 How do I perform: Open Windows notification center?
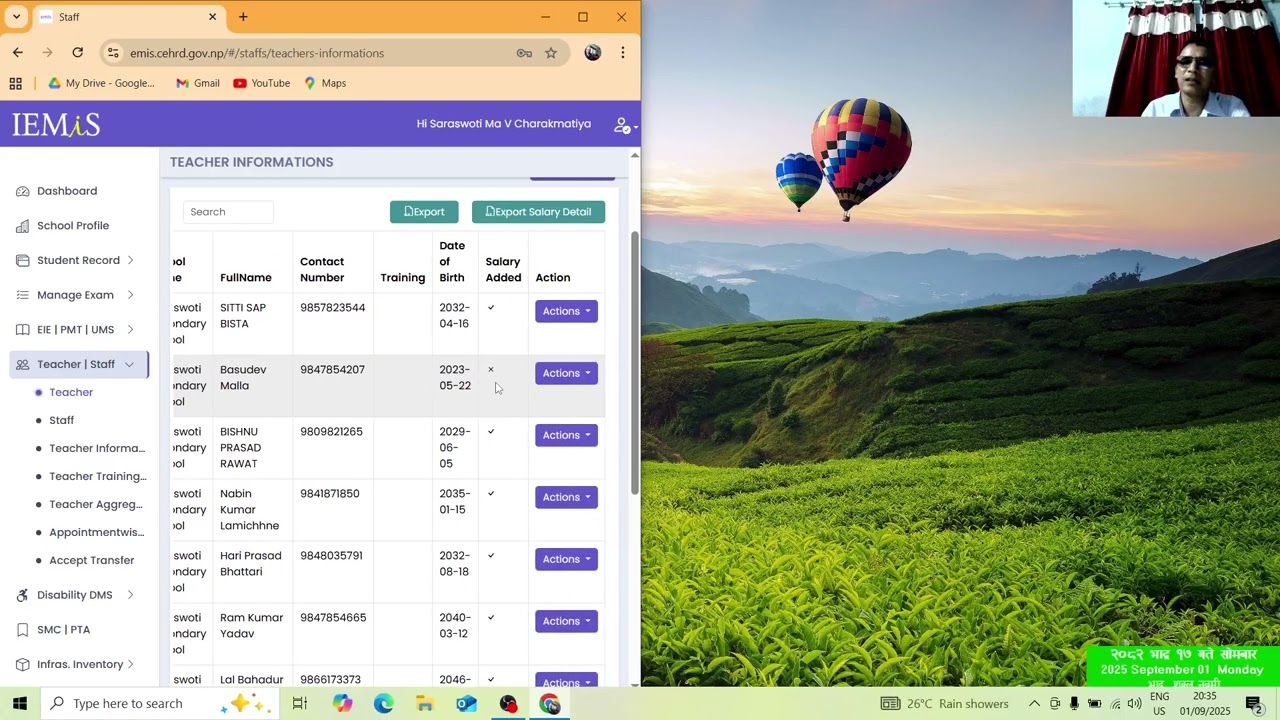tap(1254, 704)
